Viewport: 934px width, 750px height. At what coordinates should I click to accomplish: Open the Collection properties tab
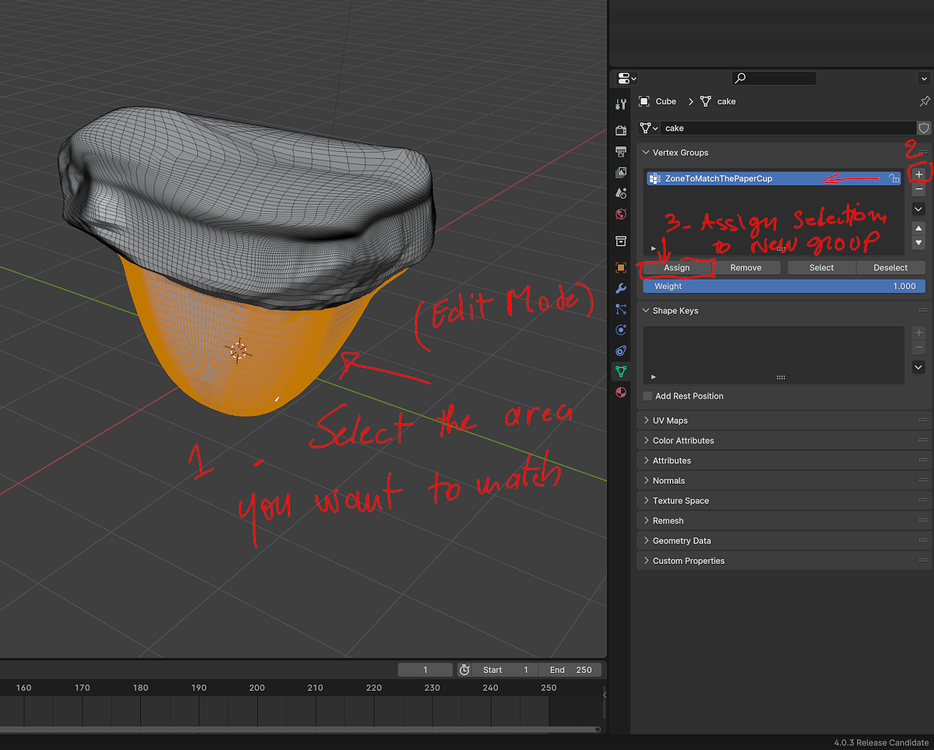pos(621,241)
